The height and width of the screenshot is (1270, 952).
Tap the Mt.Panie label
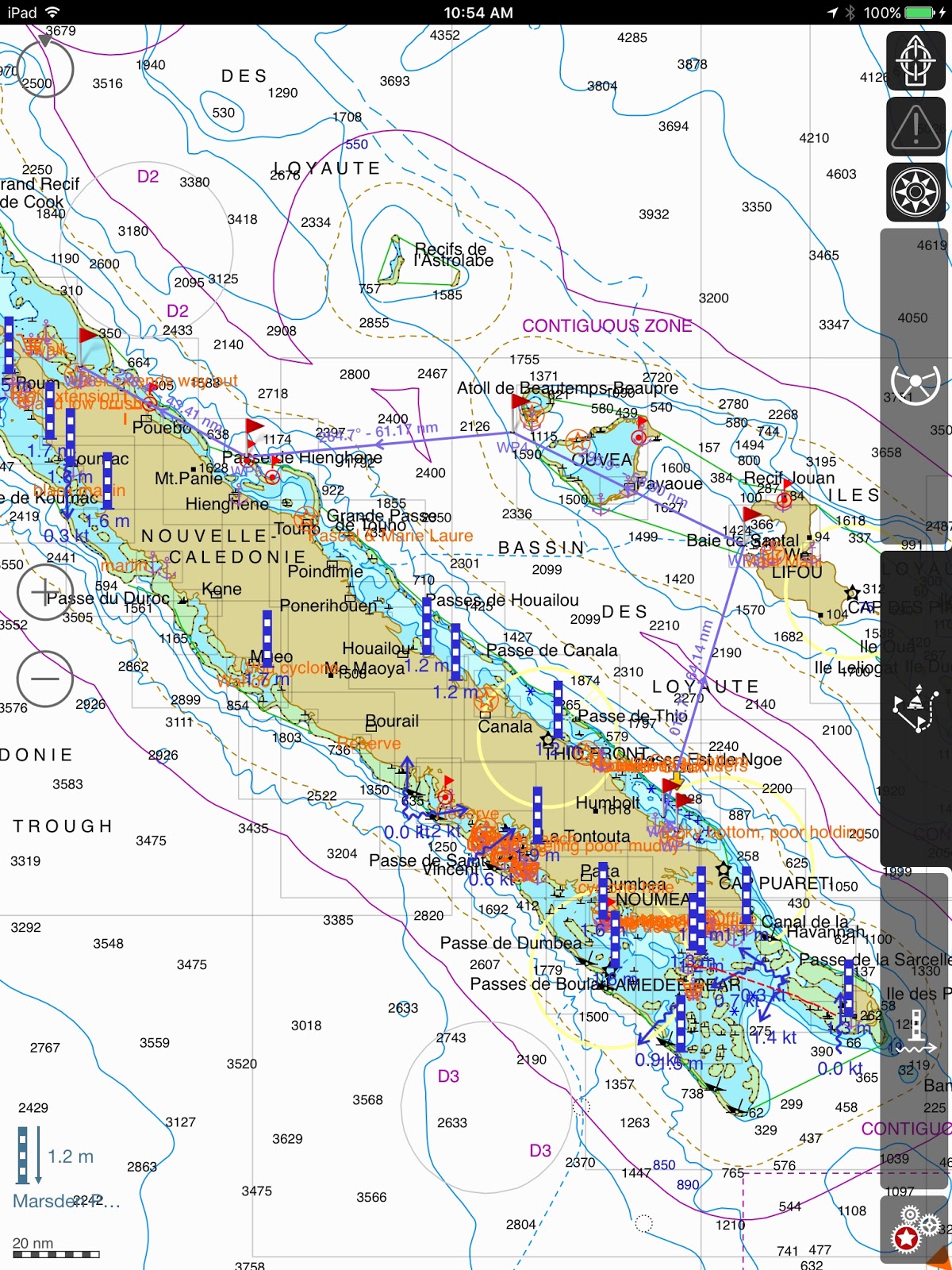coord(189,478)
